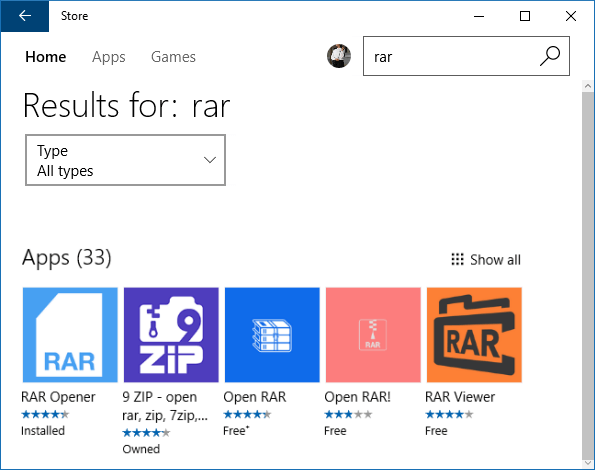Click the Open RAR! title text
Screen dimensions: 595x470
pos(357,397)
